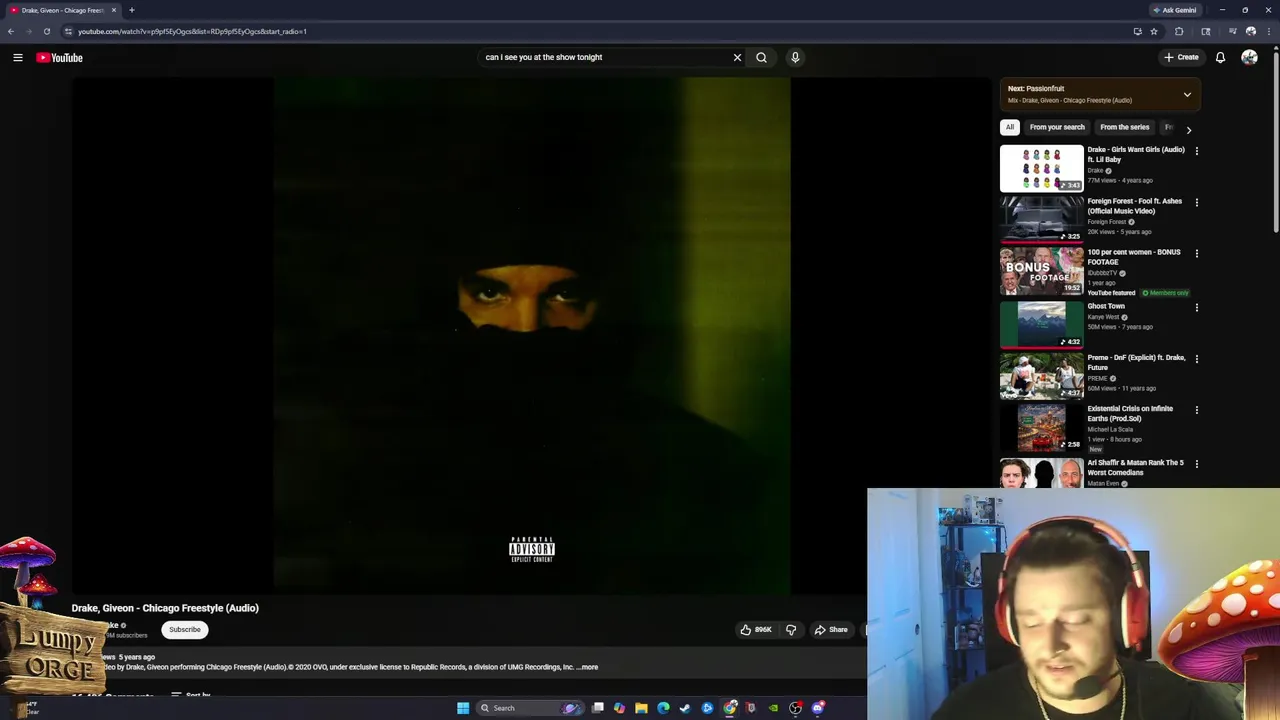Click the Windows taskbar Search box
Screen dimensions: 1280x720
pos(530,708)
